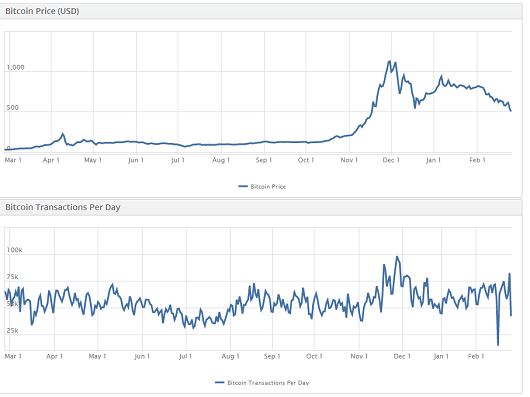Click the Dec 1 label on price chart axis
530x397 pixels.
pyautogui.click(x=391, y=160)
